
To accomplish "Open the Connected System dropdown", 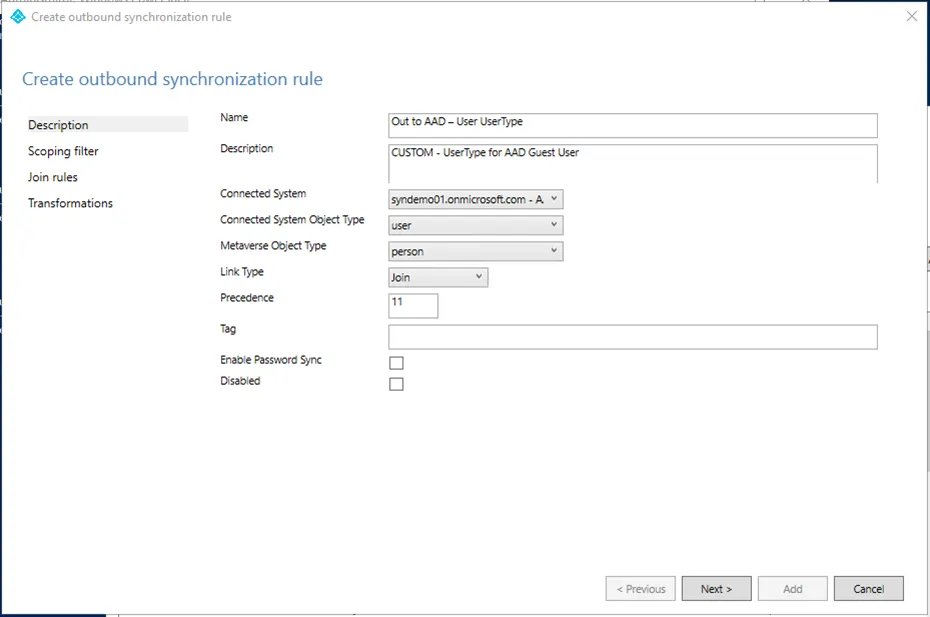I will [x=476, y=200].
